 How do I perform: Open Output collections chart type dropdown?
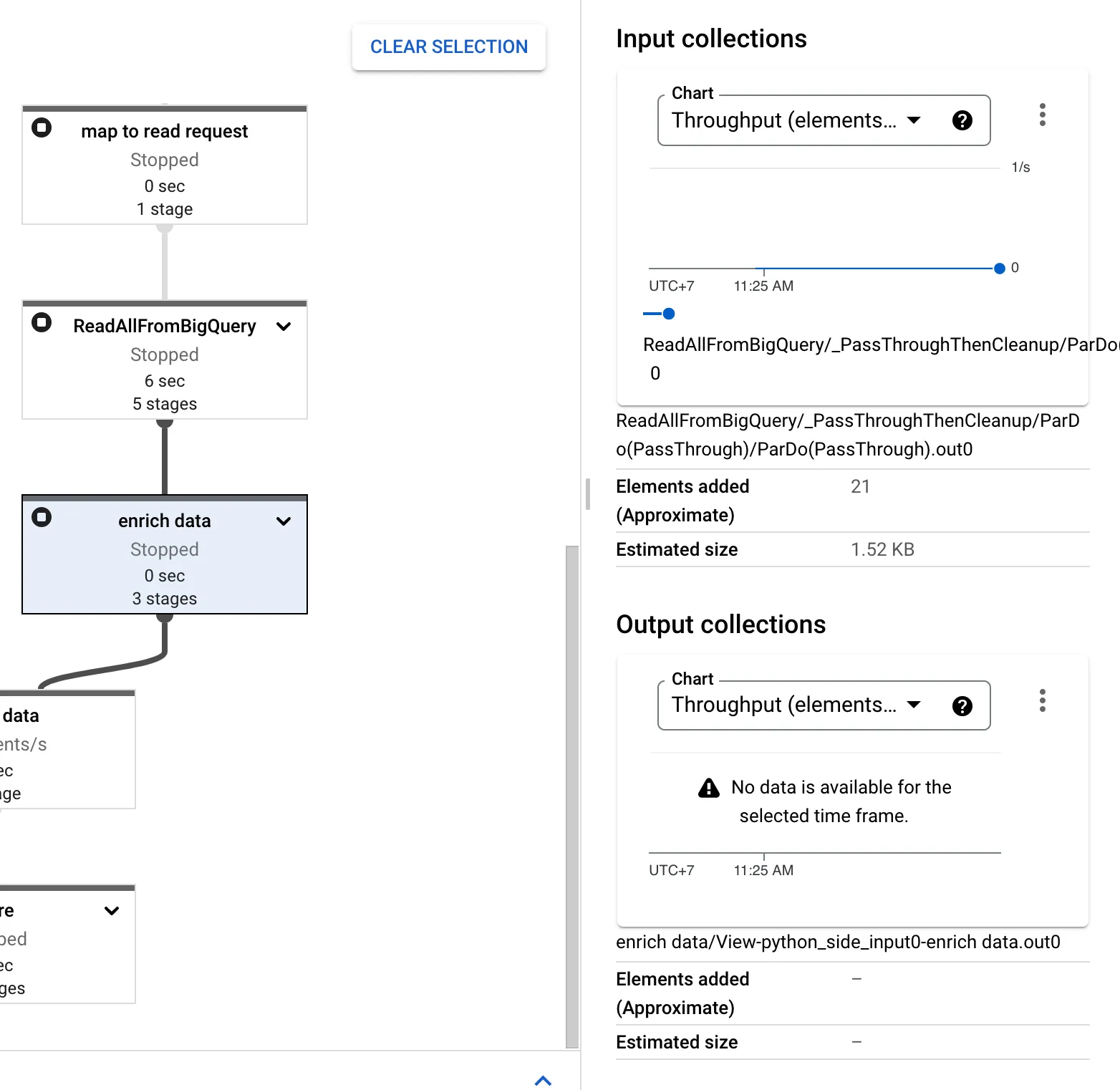795,705
